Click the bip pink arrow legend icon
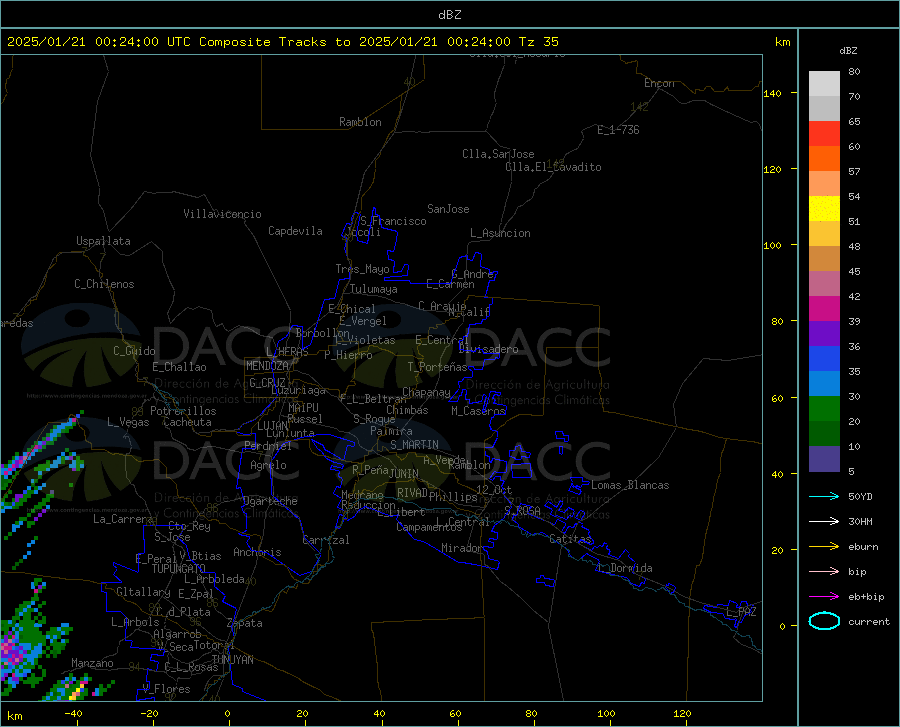The image size is (900, 727). 824,572
